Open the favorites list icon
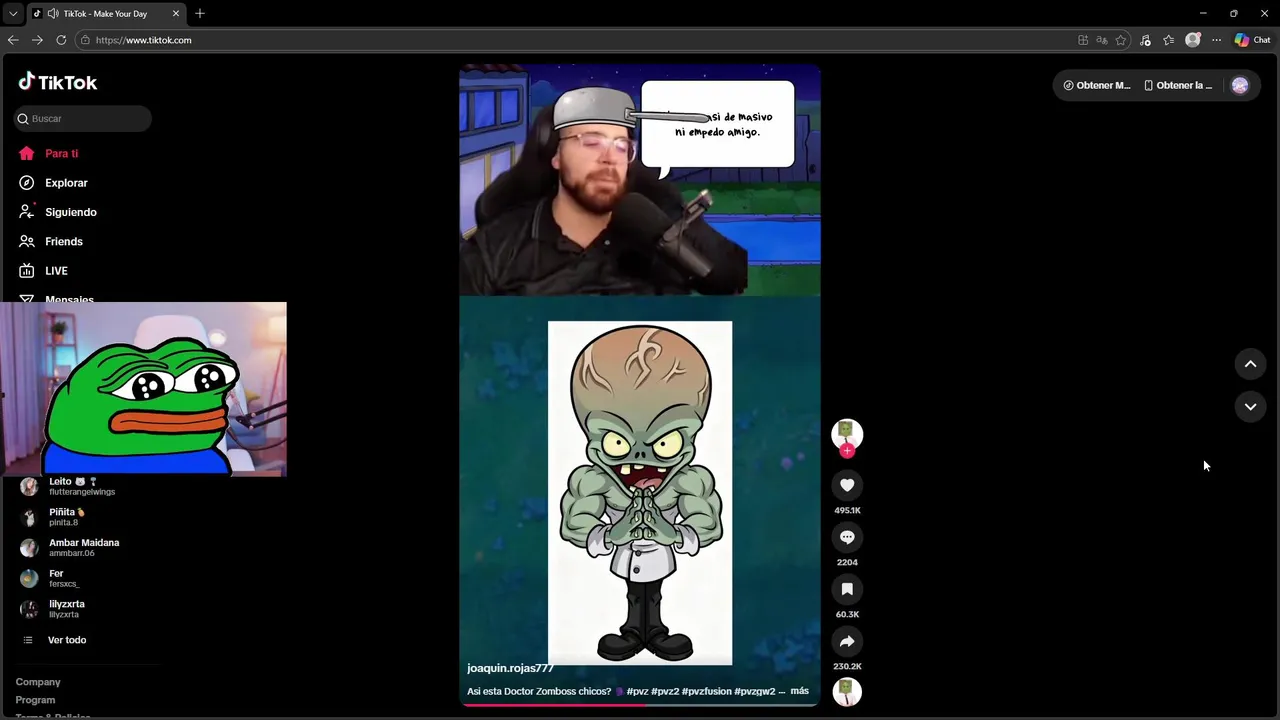This screenshot has height=720, width=1280. point(1169,40)
